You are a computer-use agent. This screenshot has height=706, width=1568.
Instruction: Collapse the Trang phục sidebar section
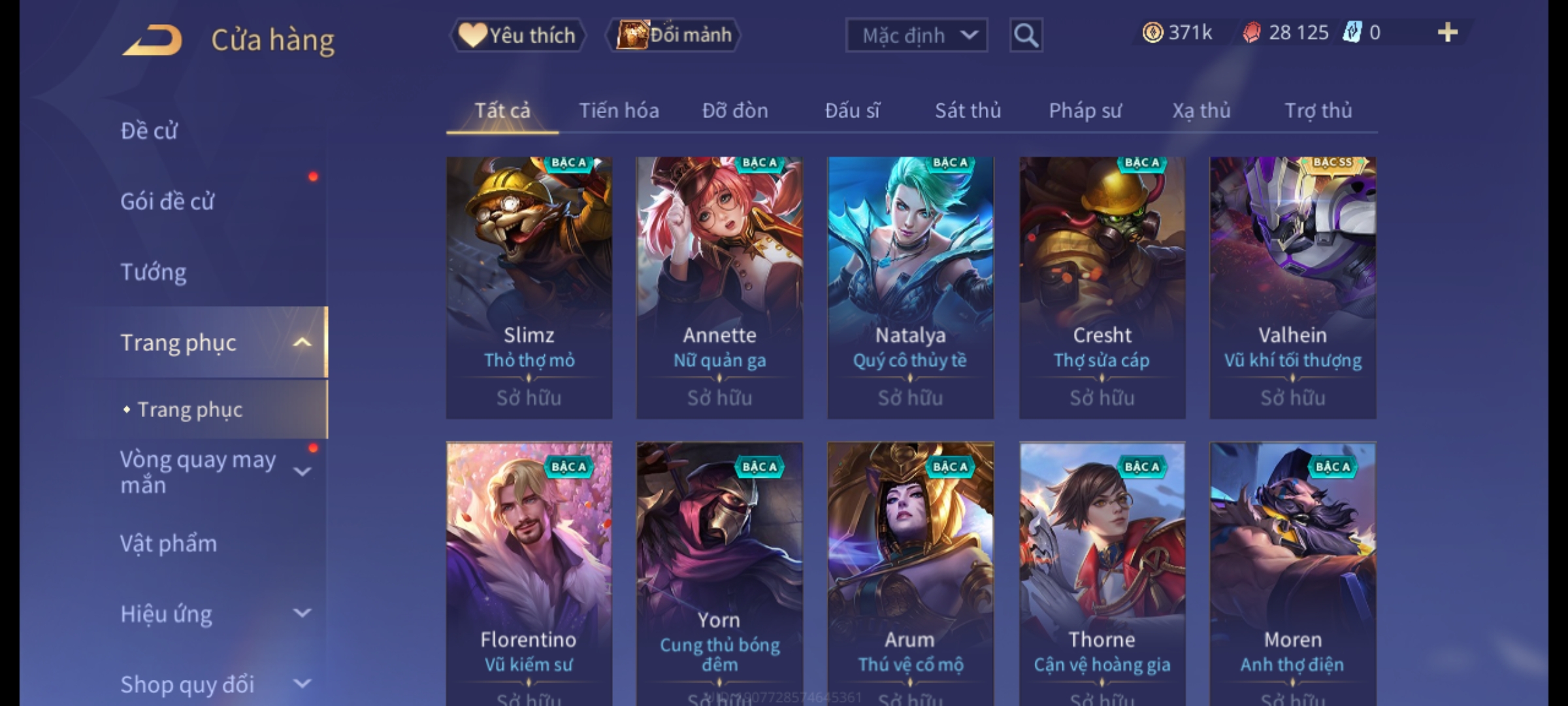pyautogui.click(x=302, y=343)
